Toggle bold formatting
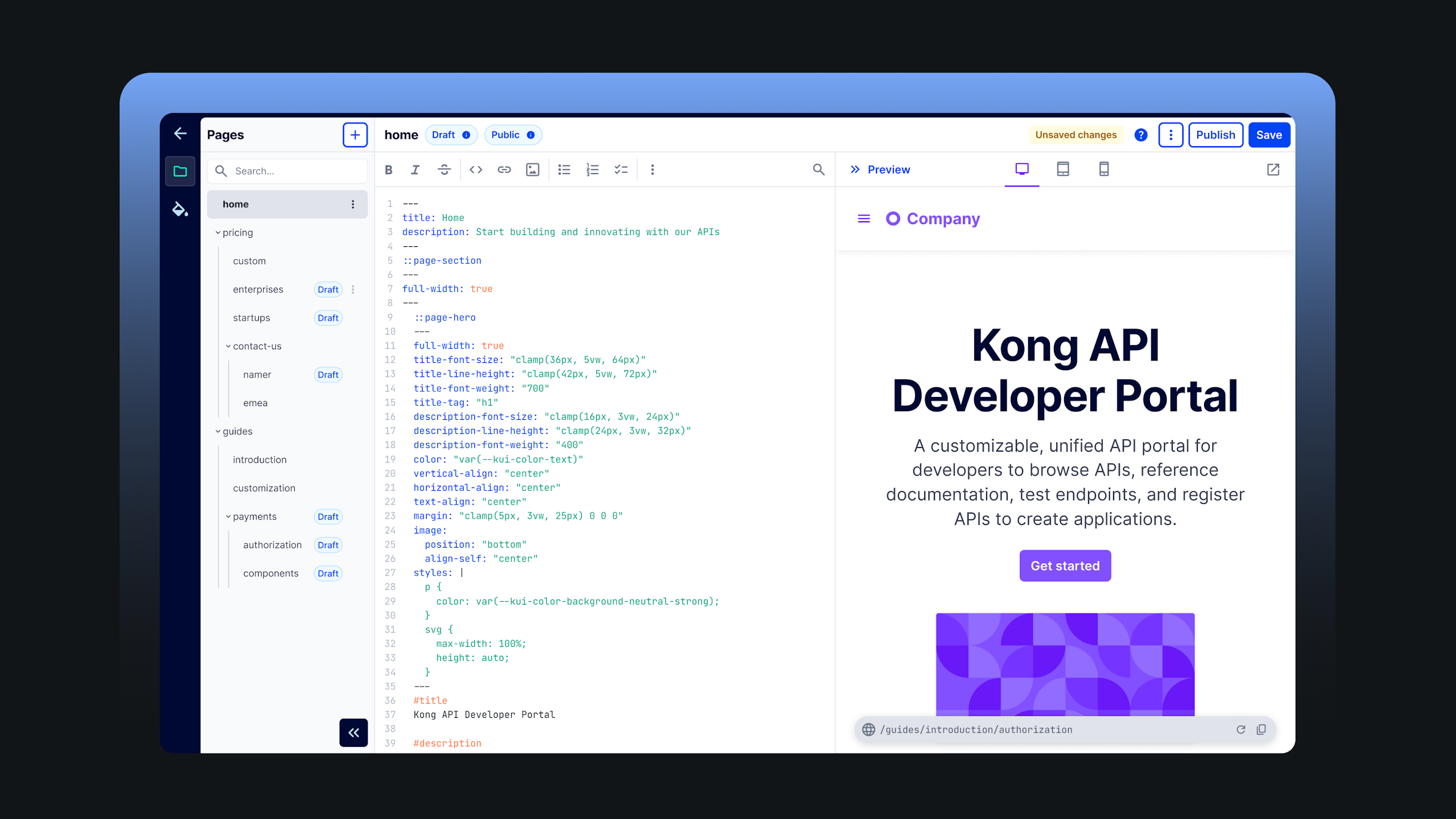 [389, 169]
